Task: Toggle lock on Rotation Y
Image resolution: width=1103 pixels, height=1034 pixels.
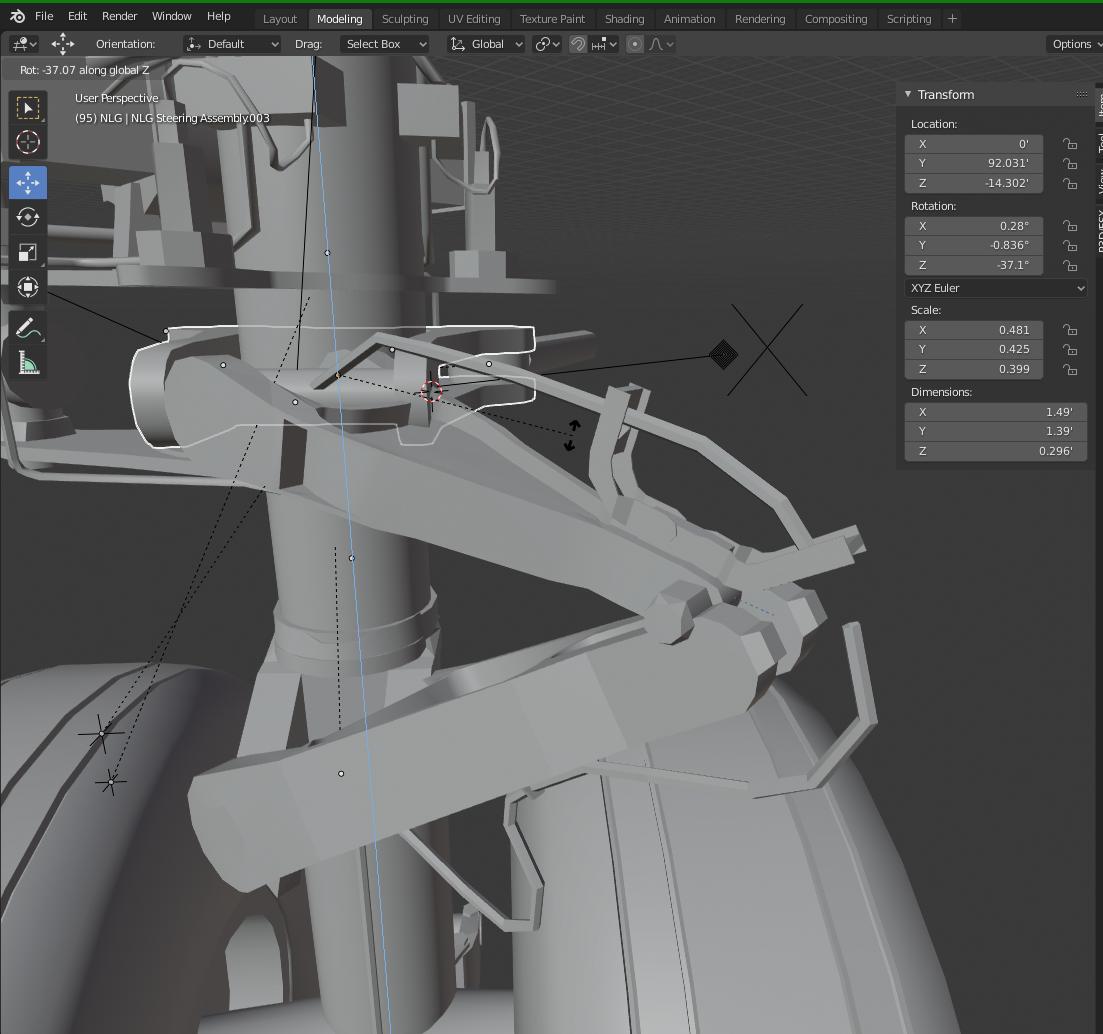Action: click(1070, 245)
